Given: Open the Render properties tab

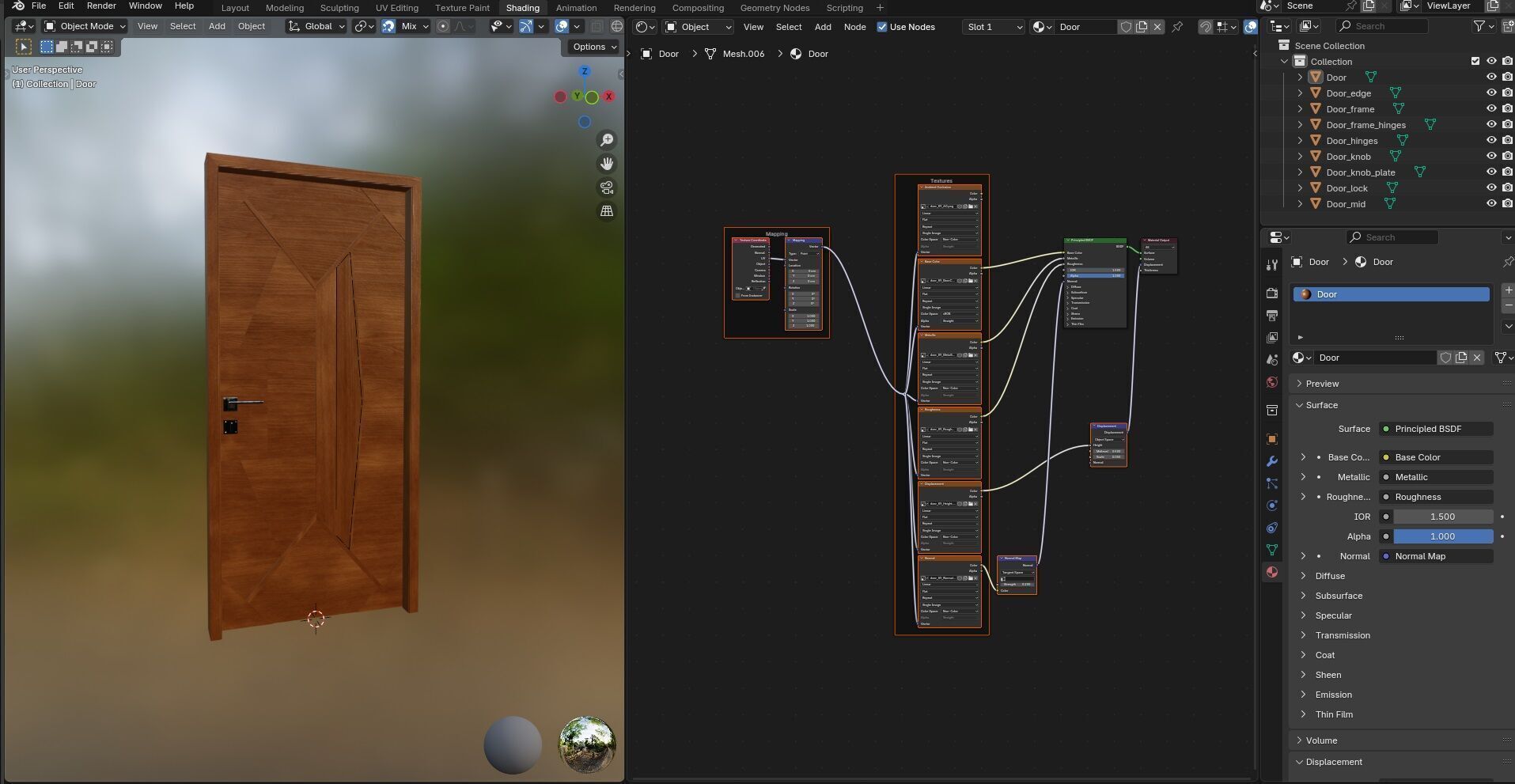Looking at the screenshot, I should (x=1272, y=294).
